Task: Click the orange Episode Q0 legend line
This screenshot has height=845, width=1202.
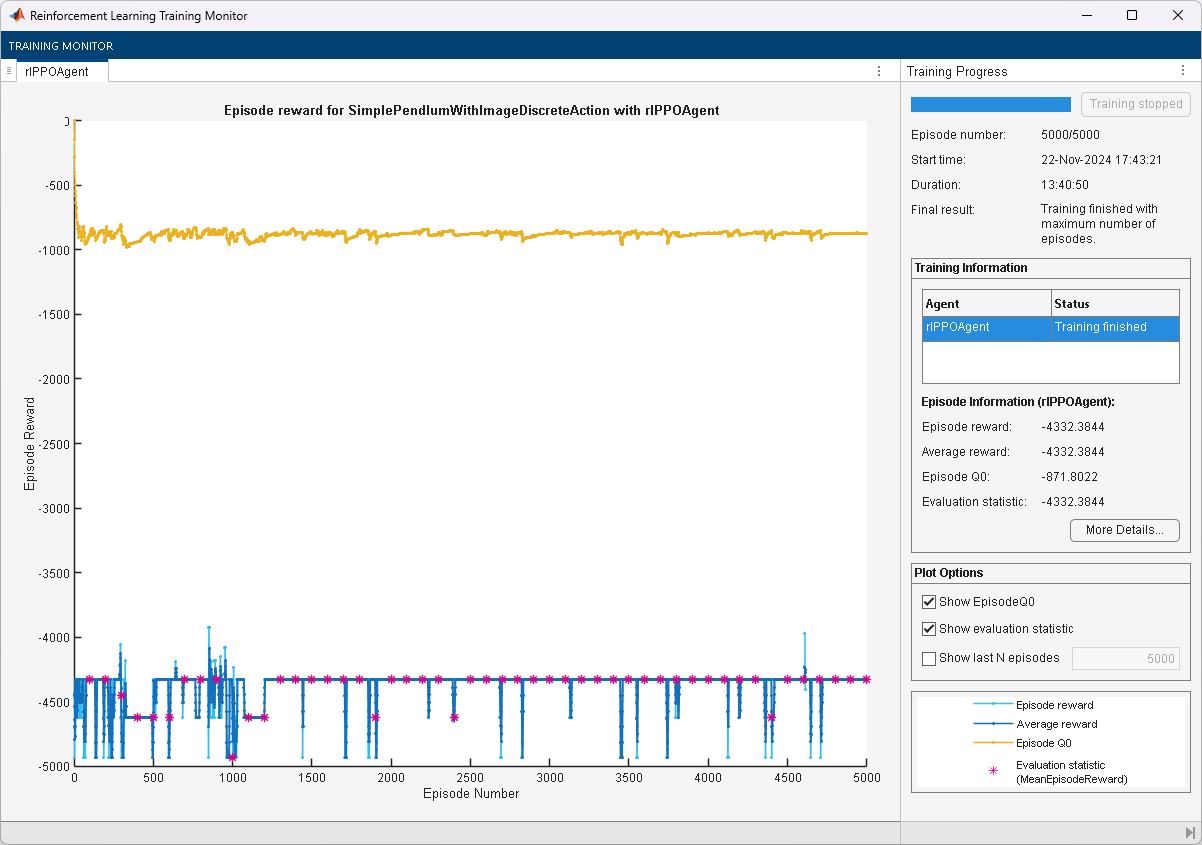Action: pyautogui.click(x=993, y=743)
